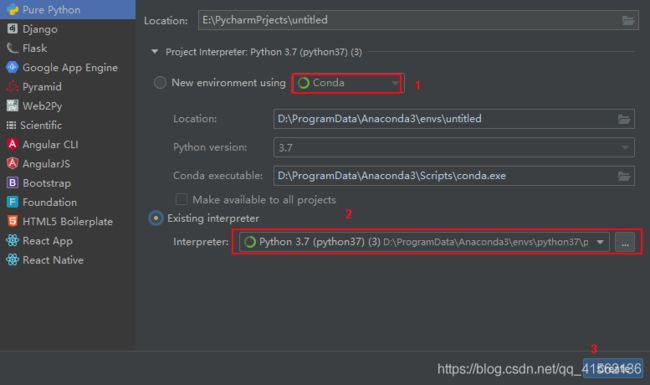Click the Angular CLI icon
This screenshot has width=650, height=385.
12,144
